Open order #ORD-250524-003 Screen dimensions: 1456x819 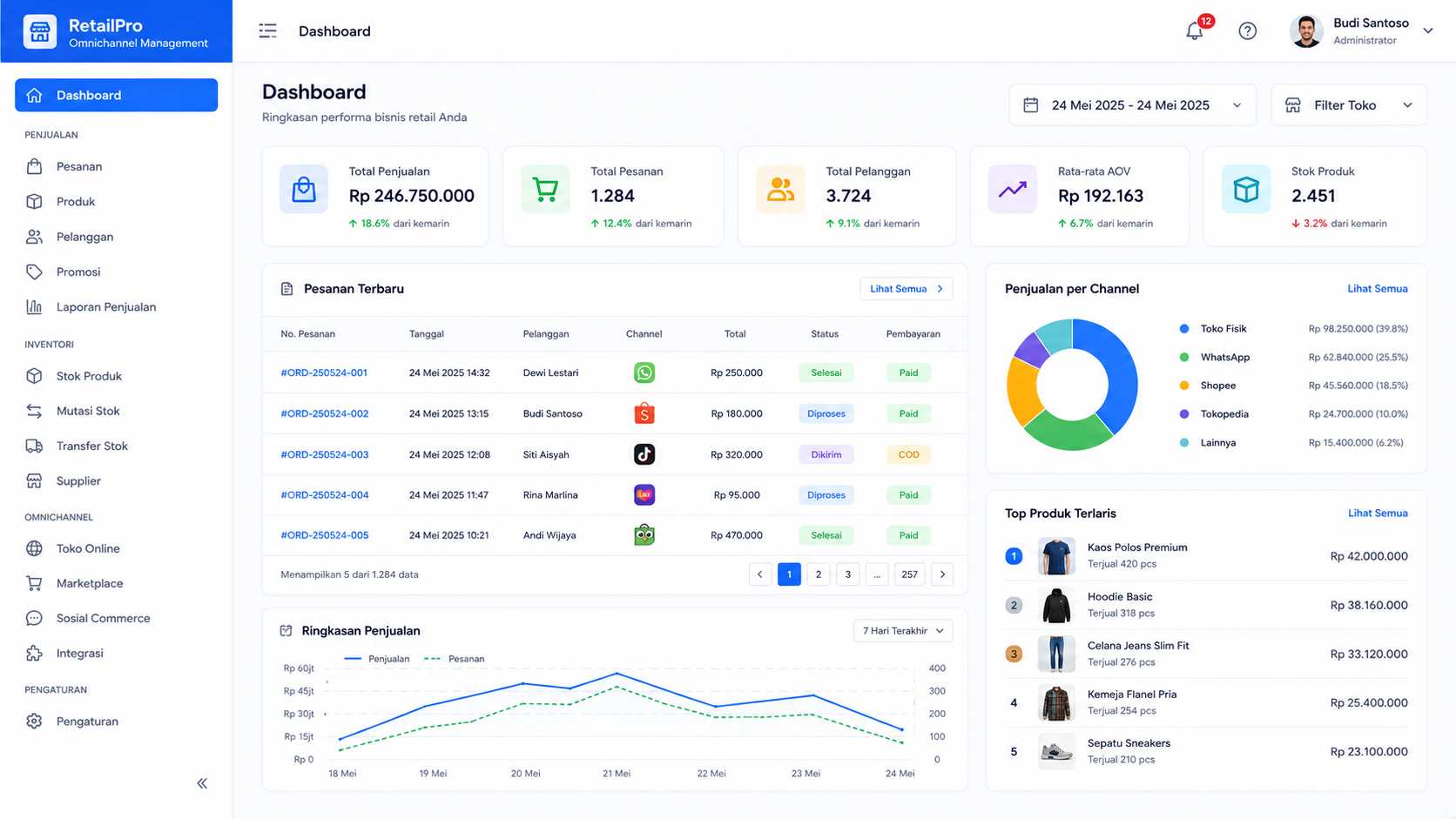click(x=324, y=454)
